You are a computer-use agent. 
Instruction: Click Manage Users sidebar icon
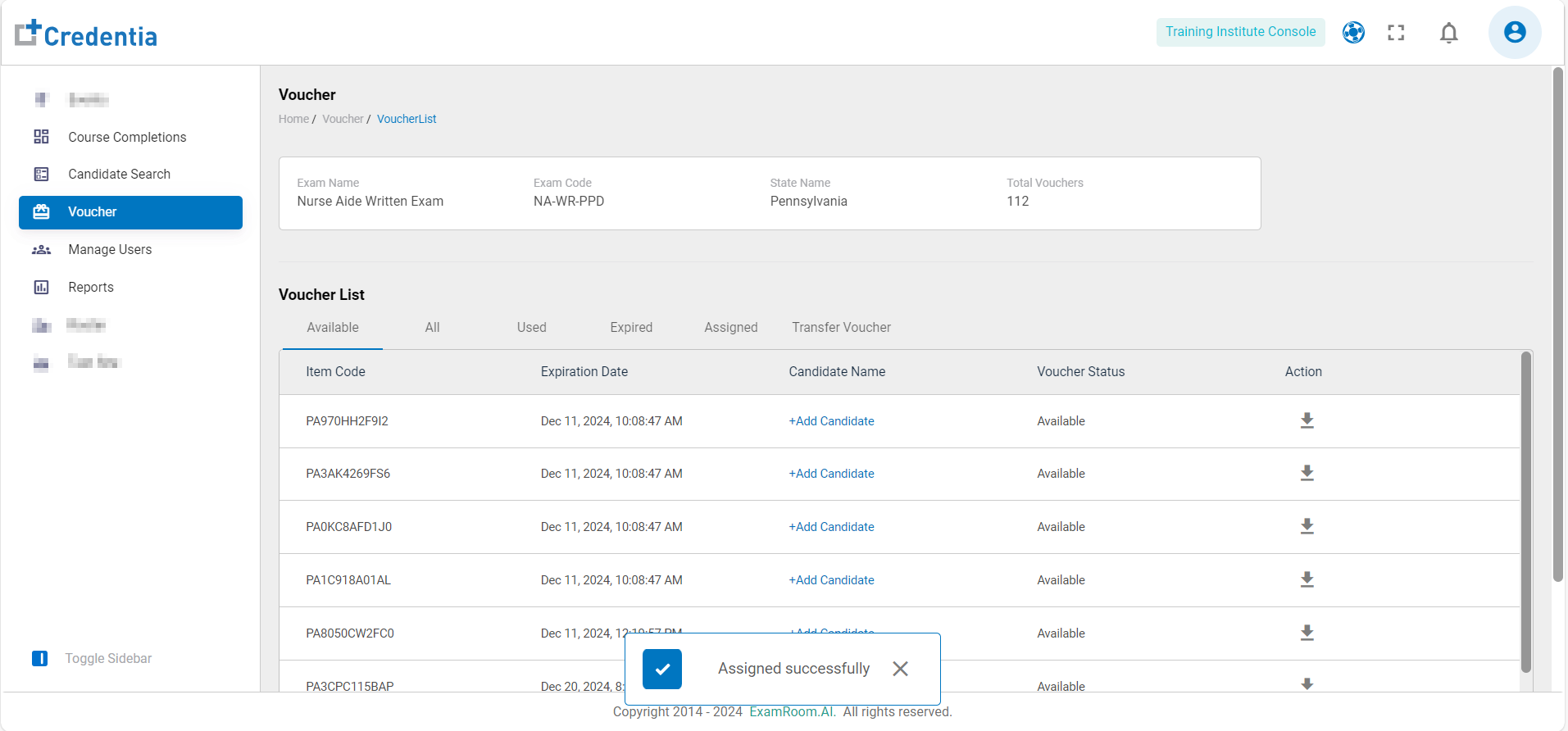[x=41, y=249]
